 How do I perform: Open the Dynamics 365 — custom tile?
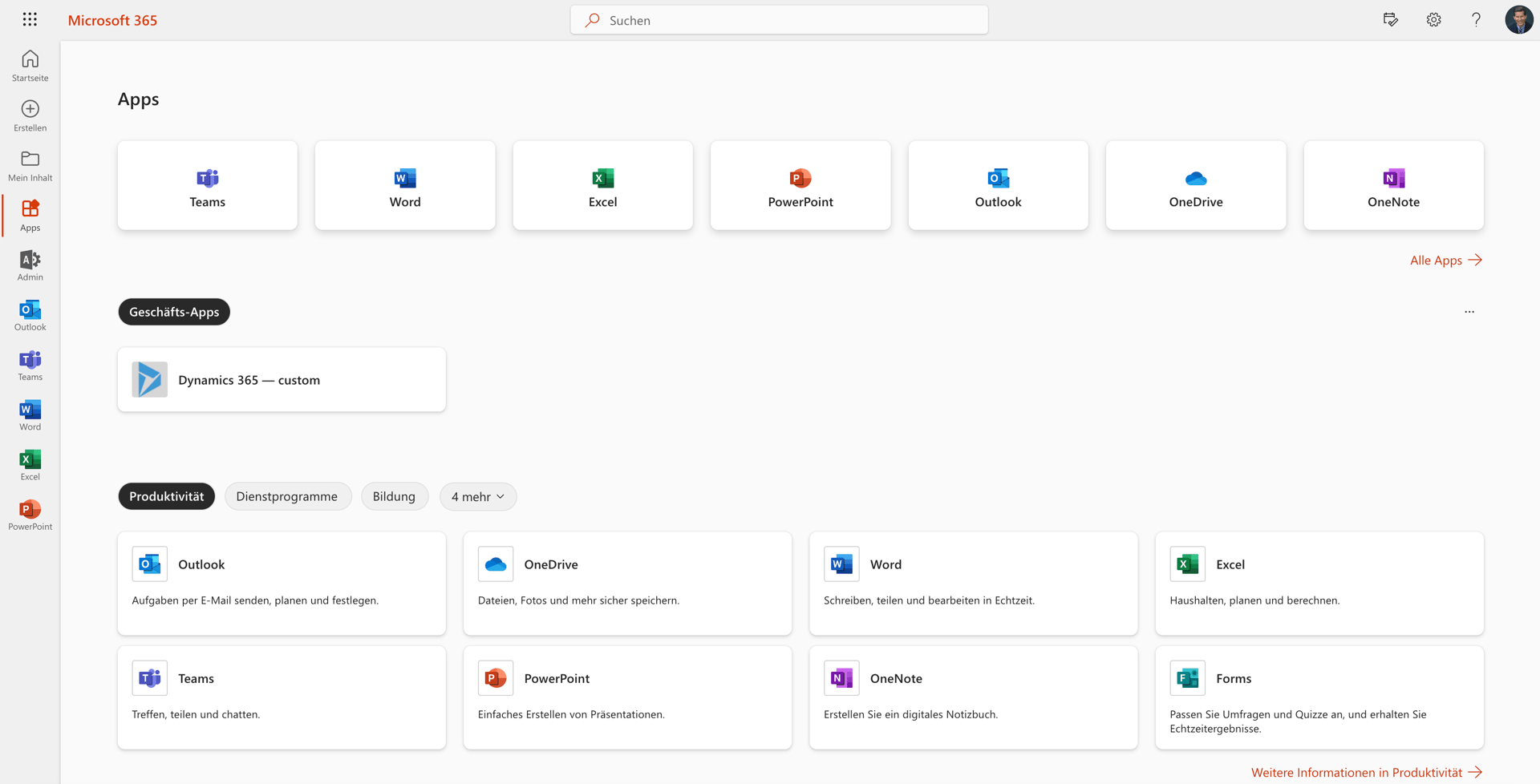point(282,380)
